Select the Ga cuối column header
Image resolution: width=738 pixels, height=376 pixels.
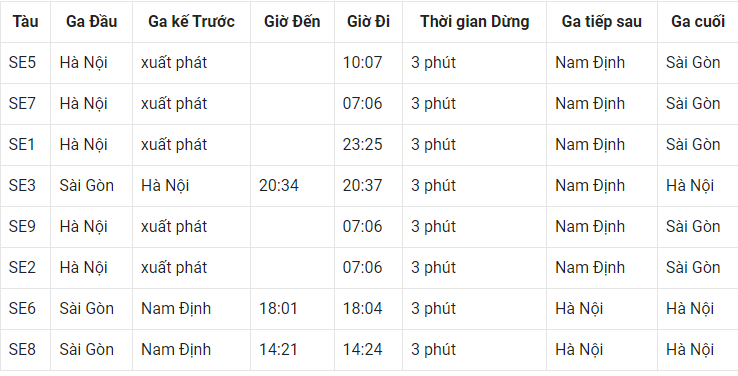coord(698,22)
